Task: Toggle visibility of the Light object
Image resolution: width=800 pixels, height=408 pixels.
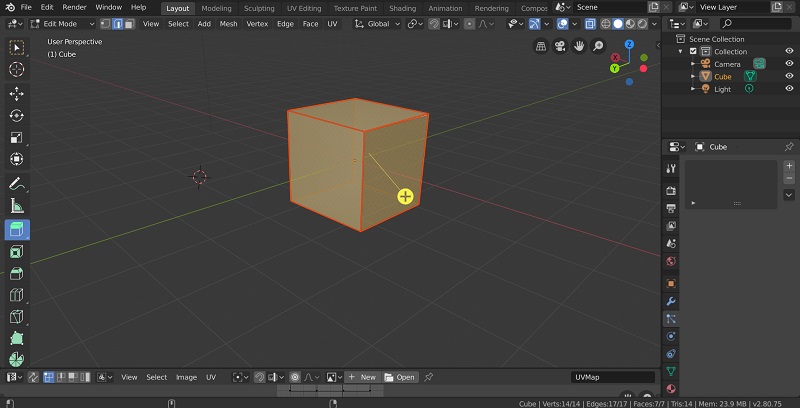Action: (789, 89)
